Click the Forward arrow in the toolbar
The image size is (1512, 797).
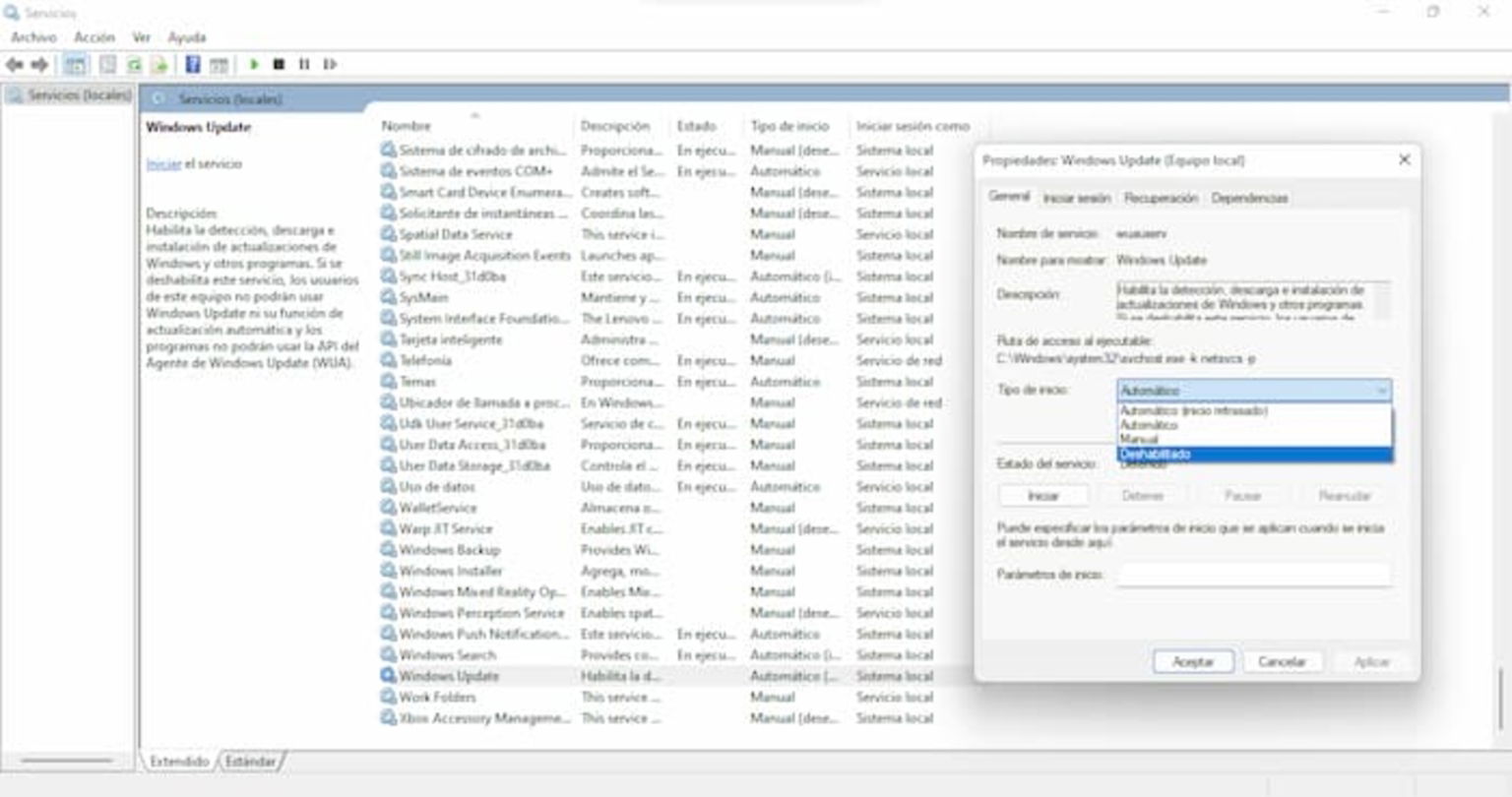39,65
